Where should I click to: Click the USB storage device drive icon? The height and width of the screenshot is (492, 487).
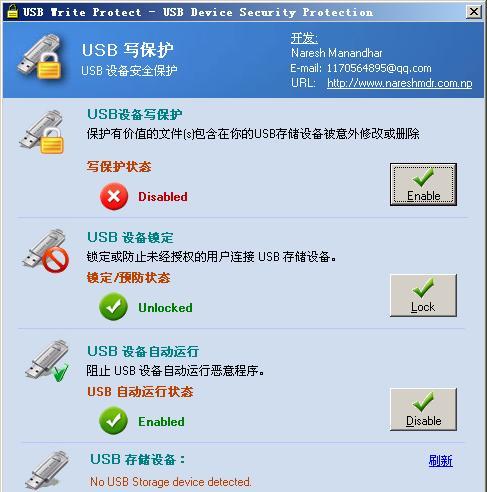tap(47, 471)
